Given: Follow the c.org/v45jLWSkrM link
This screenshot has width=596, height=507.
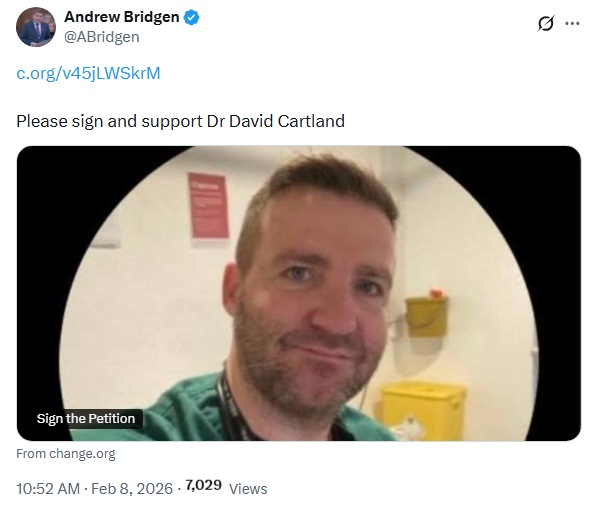Looking at the screenshot, I should pos(88,73).
